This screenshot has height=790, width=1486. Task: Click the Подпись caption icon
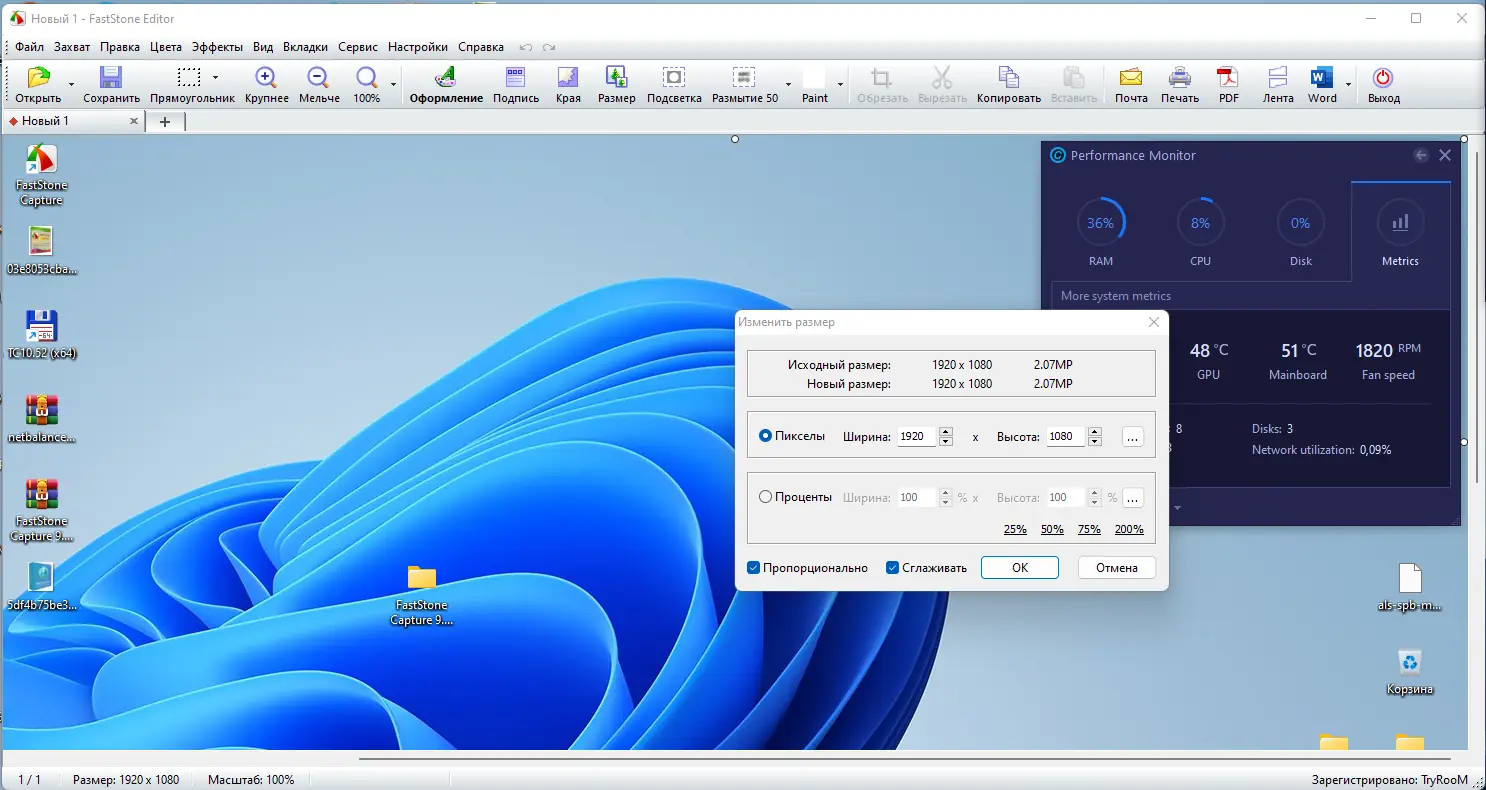point(515,79)
